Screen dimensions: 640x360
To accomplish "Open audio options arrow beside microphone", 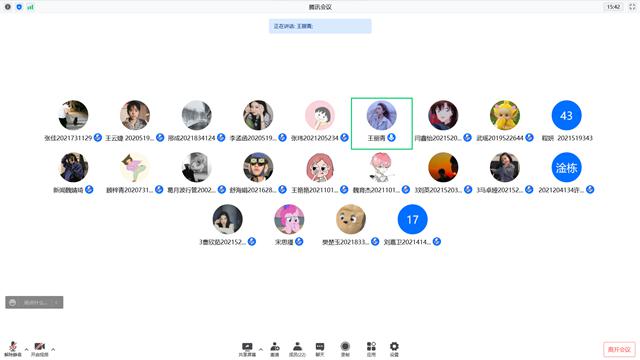I will pyautogui.click(x=27, y=349).
